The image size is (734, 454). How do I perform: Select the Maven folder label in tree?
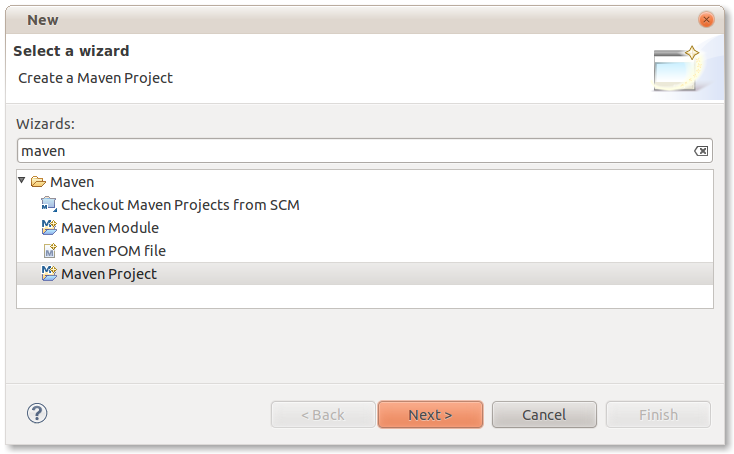click(x=72, y=182)
